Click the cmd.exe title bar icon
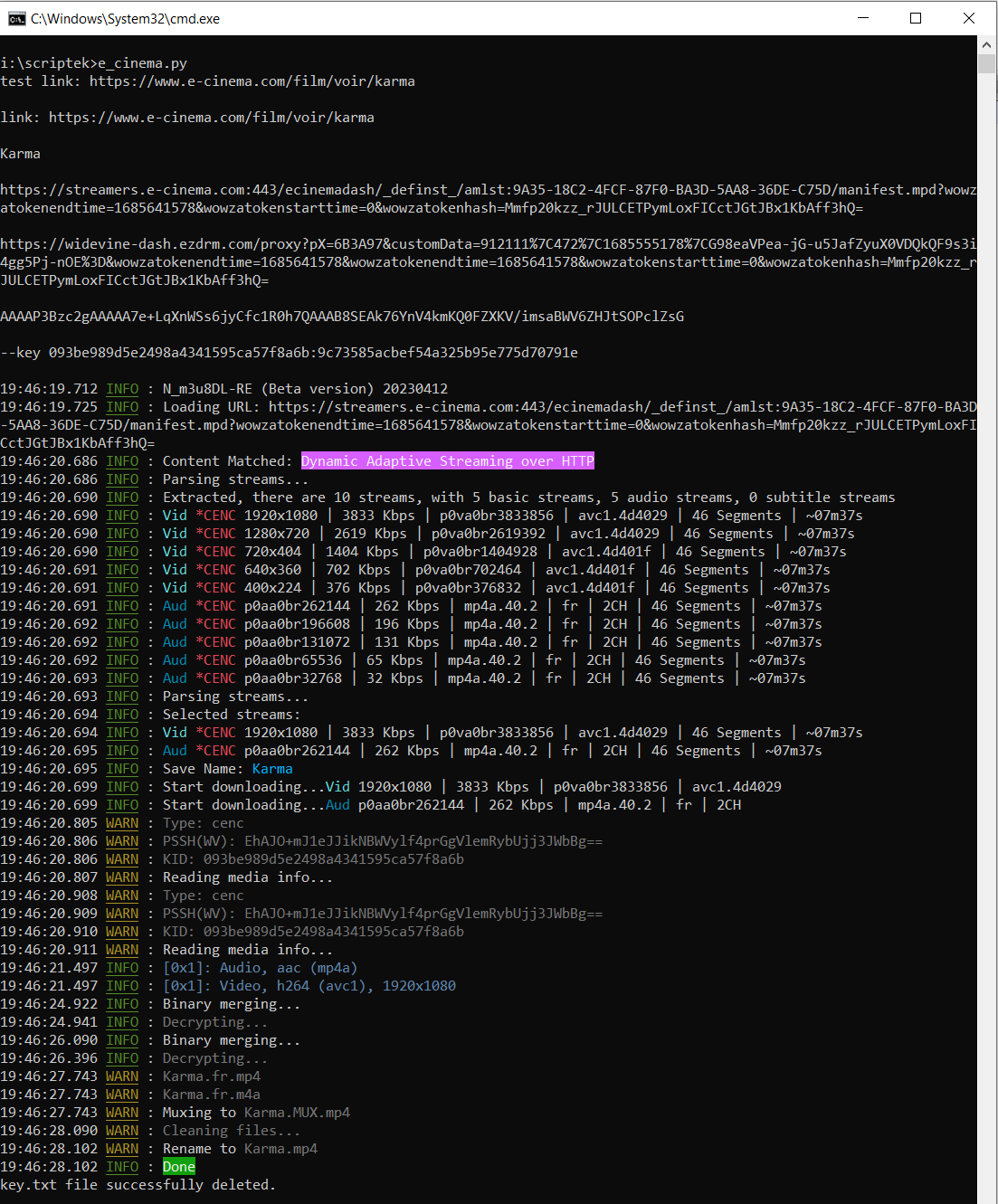998x1204 pixels. [x=16, y=18]
